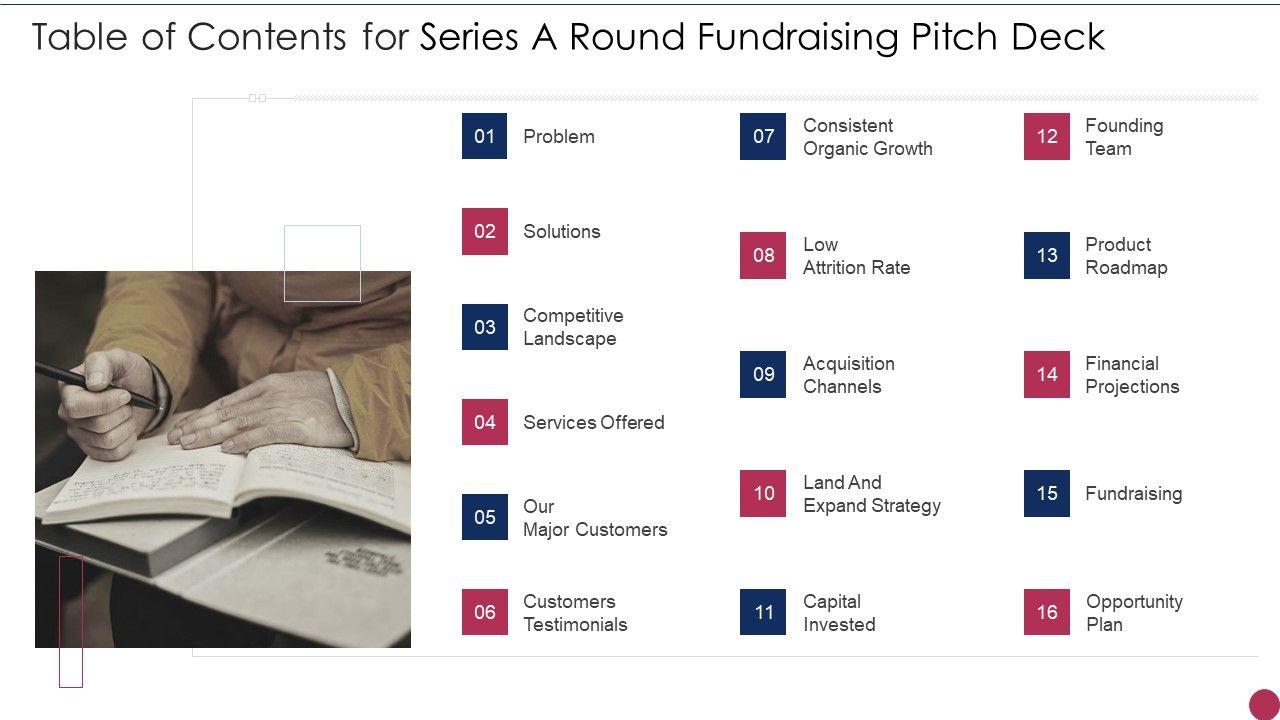This screenshot has height=720, width=1280.
Task: Open the Competitive Landscape section link
Action: [573, 327]
